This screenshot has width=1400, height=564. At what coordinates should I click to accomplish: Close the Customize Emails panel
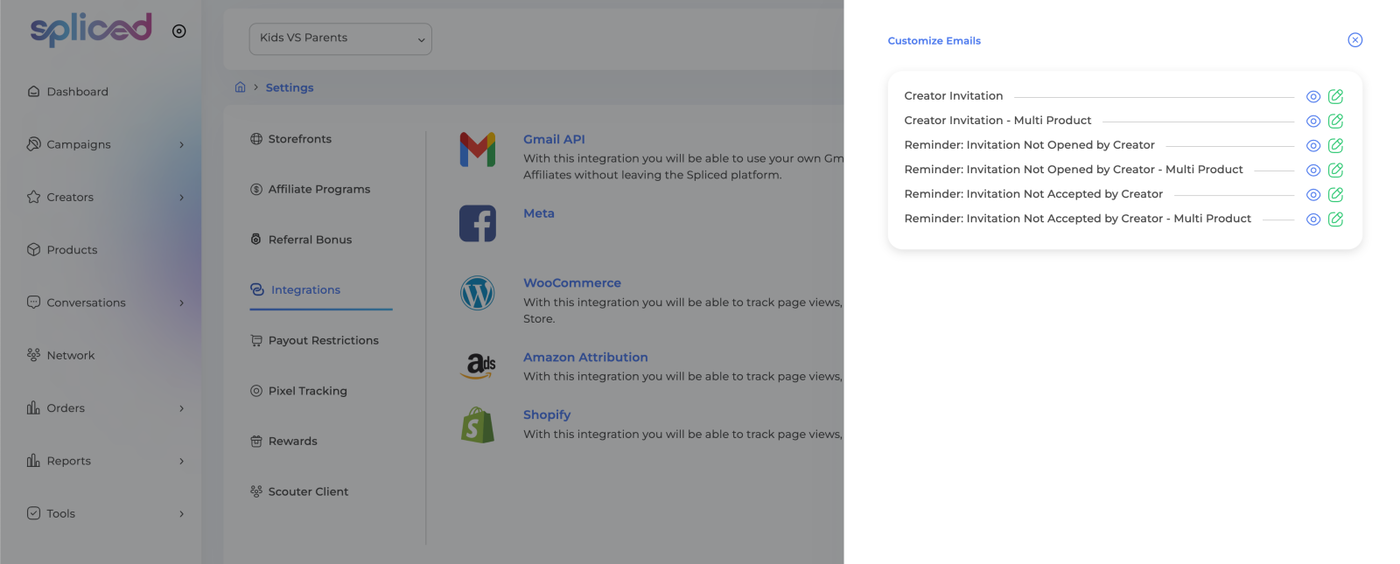(x=1355, y=40)
